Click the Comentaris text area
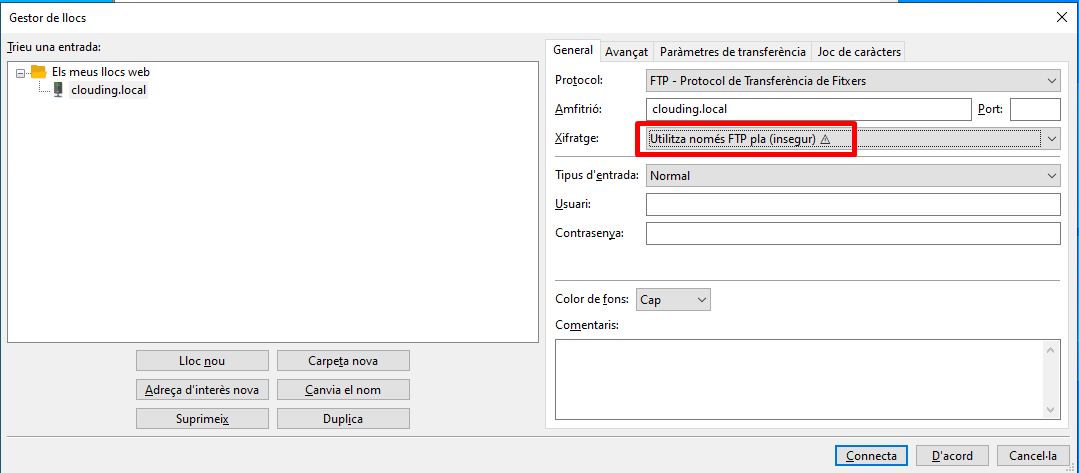Image resolution: width=1079 pixels, height=473 pixels. [x=801, y=379]
